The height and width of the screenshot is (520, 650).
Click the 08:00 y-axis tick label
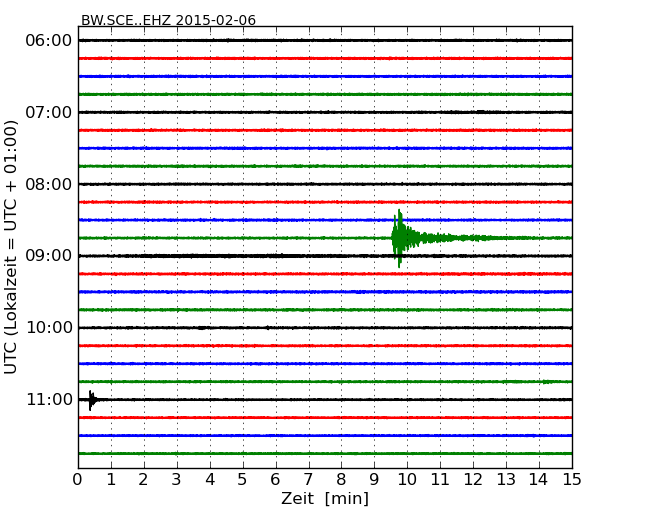coord(49,184)
